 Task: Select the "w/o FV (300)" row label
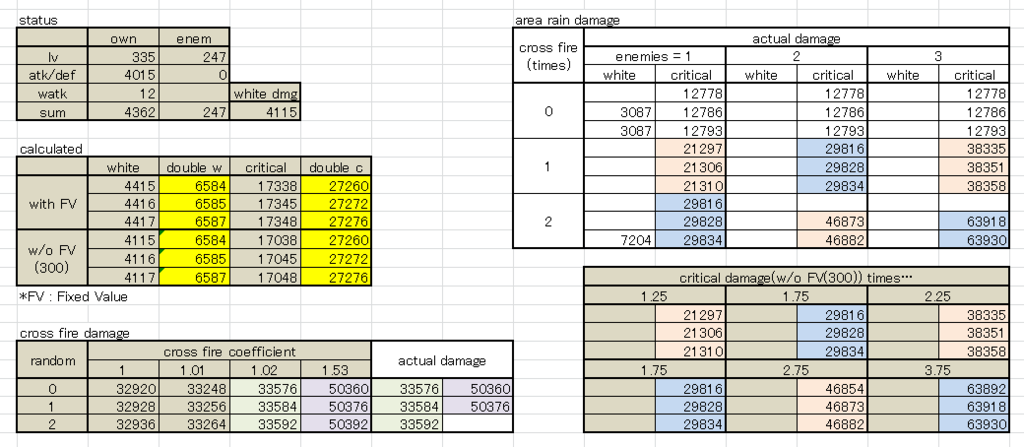[x=53, y=259]
